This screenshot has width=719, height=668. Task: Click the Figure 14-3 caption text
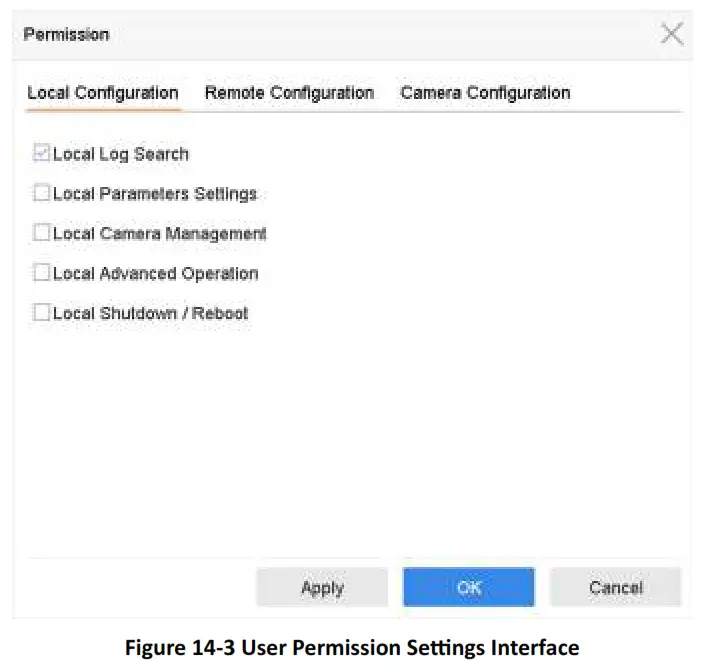coord(351,647)
